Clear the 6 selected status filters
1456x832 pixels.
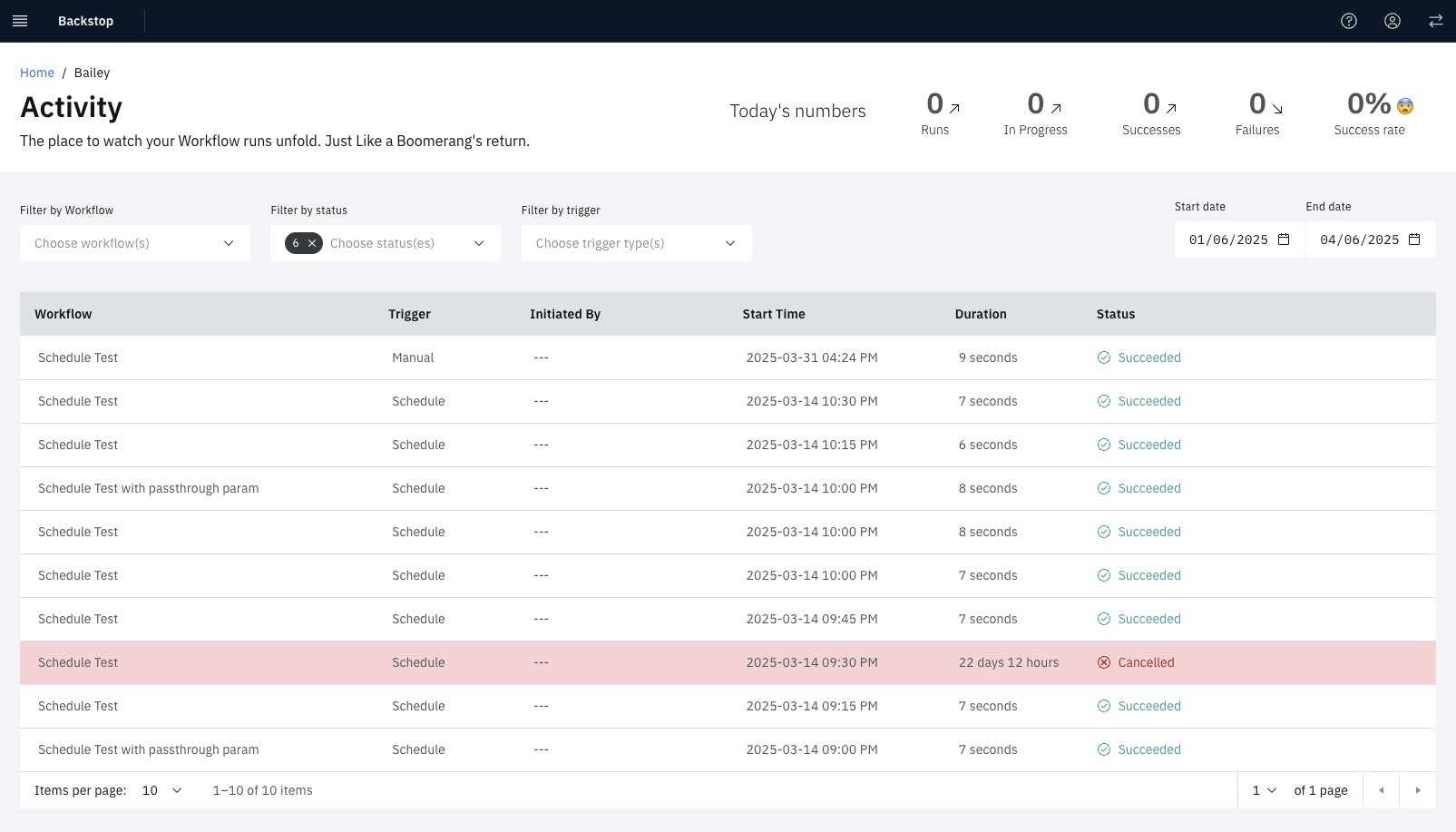[312, 243]
